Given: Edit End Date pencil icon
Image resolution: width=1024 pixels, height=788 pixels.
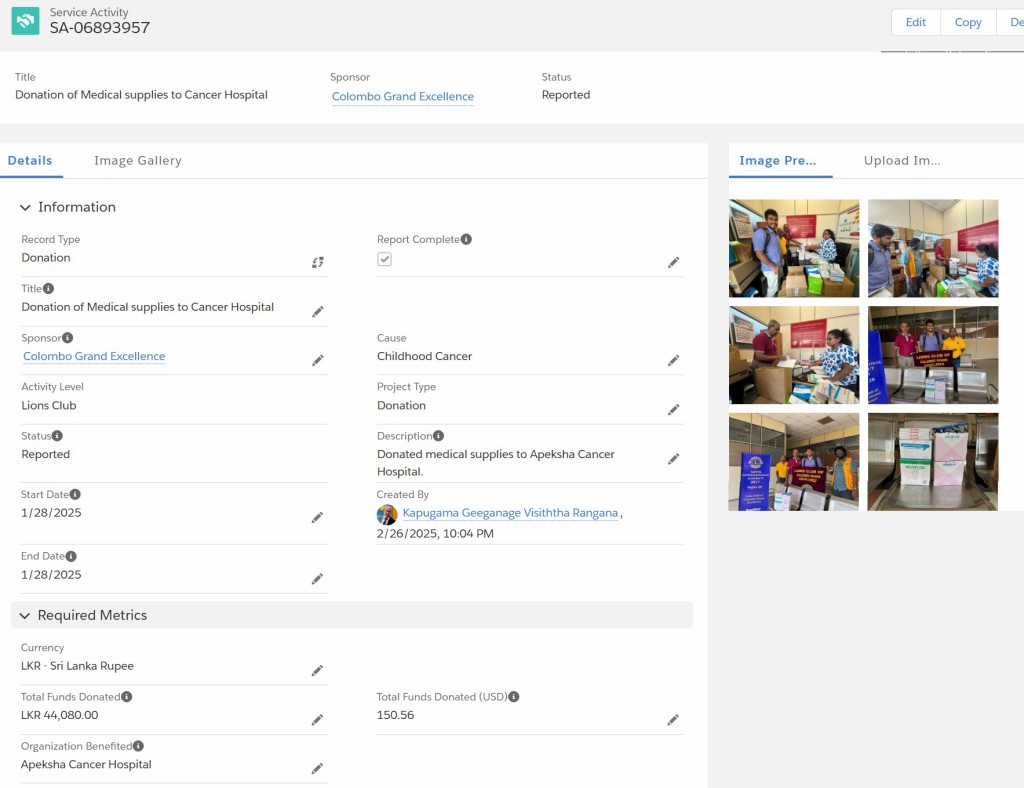Looking at the screenshot, I should coord(317,579).
